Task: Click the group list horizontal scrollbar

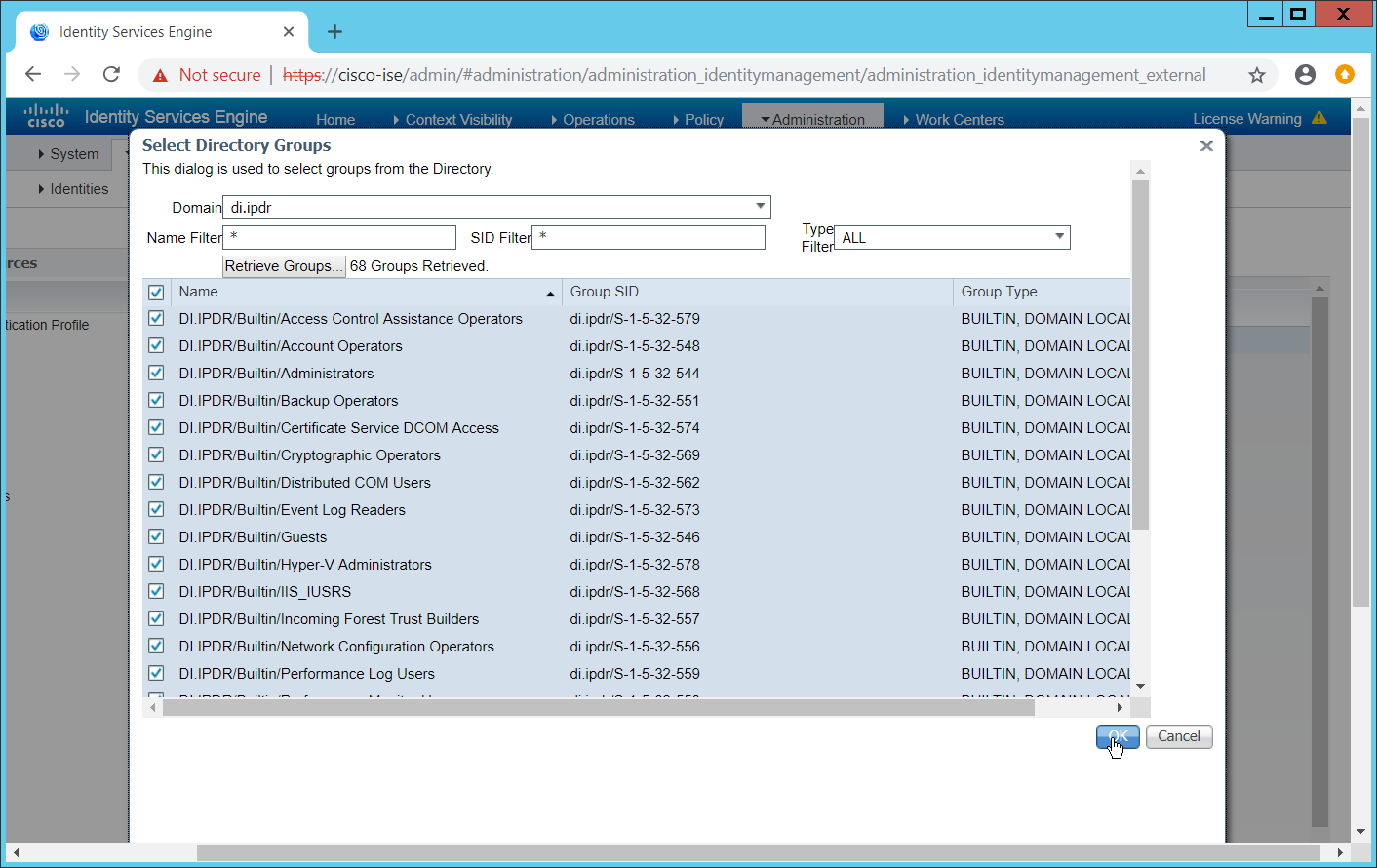Action: coord(598,708)
